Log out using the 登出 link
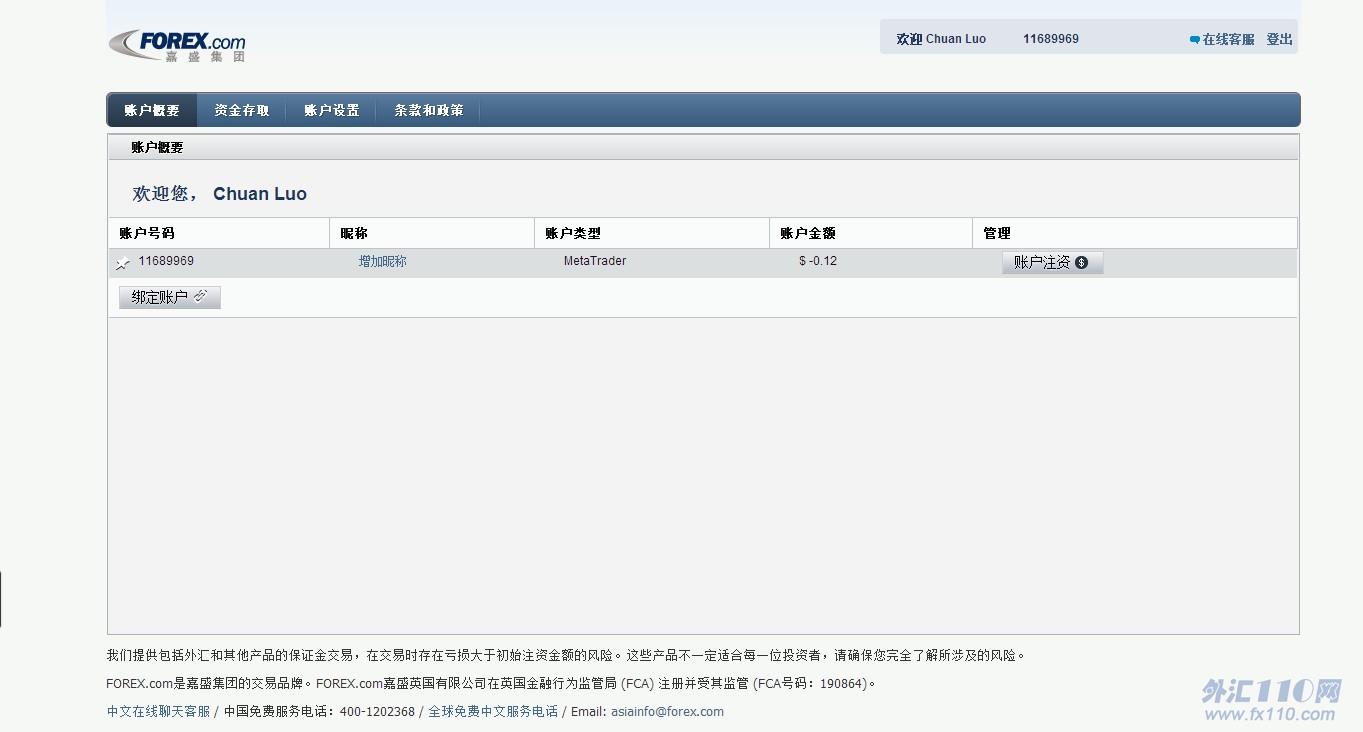This screenshot has width=1363, height=732. (x=1280, y=39)
